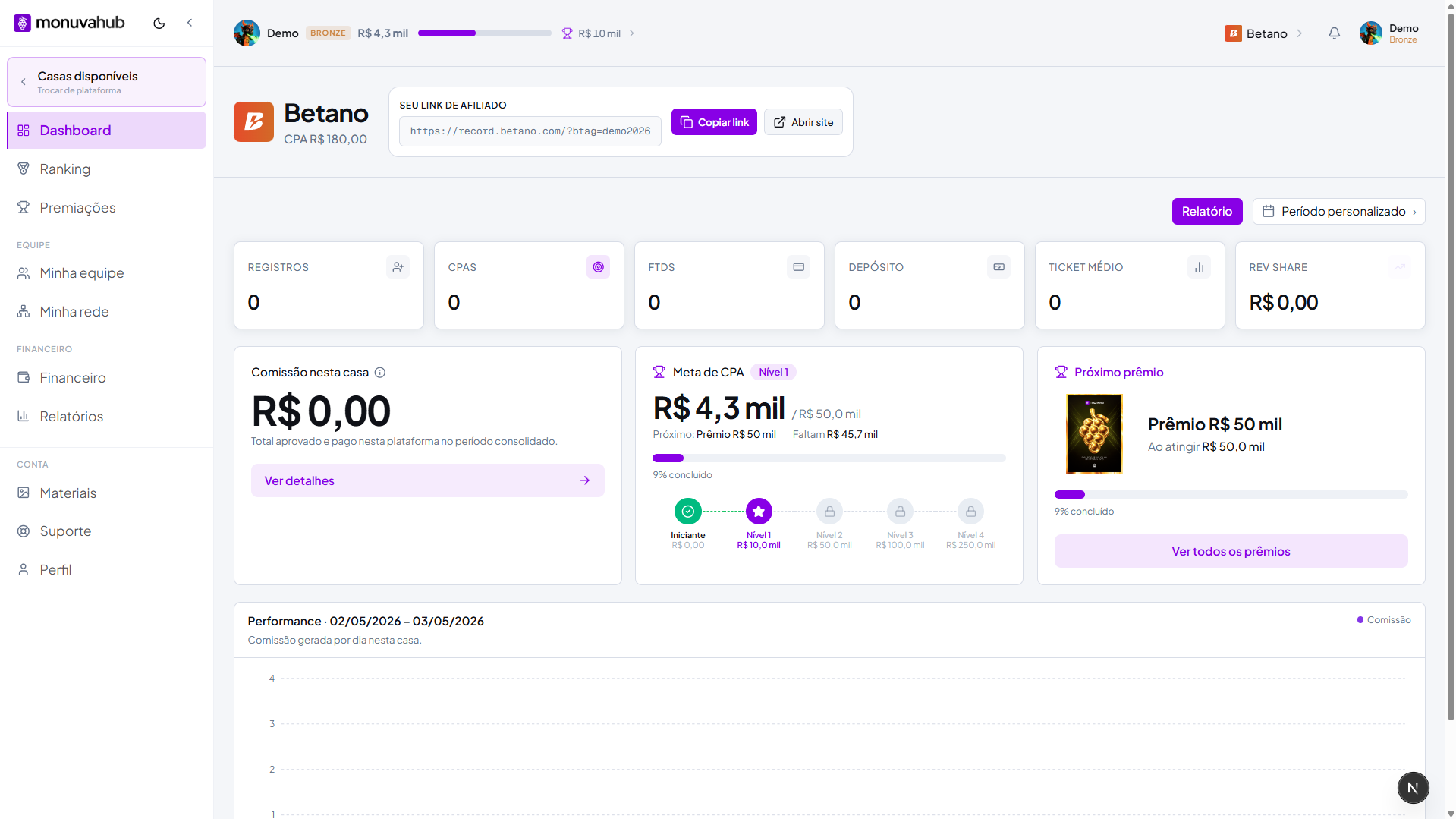Click the Próximo prêmio progress bar
This screenshot has width=1456, height=819.
point(1231,495)
